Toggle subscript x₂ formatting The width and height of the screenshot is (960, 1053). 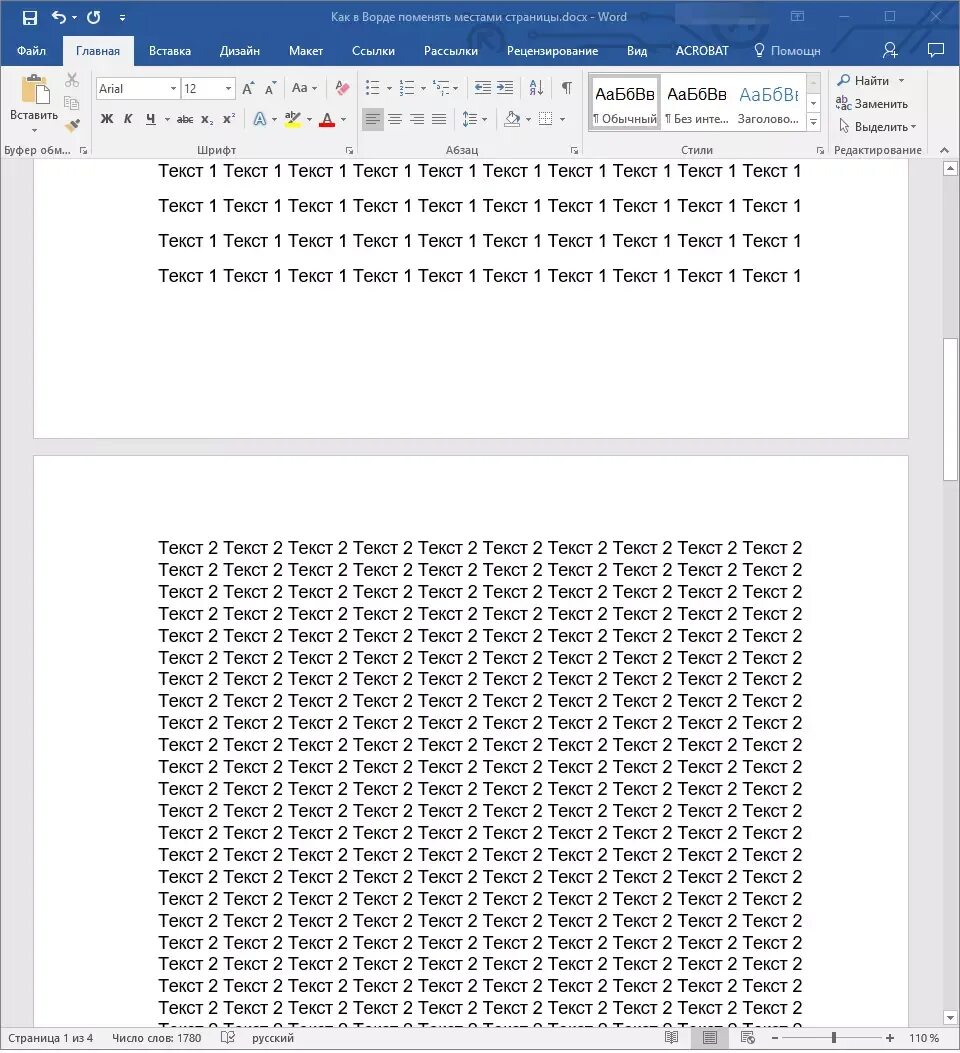click(x=207, y=120)
